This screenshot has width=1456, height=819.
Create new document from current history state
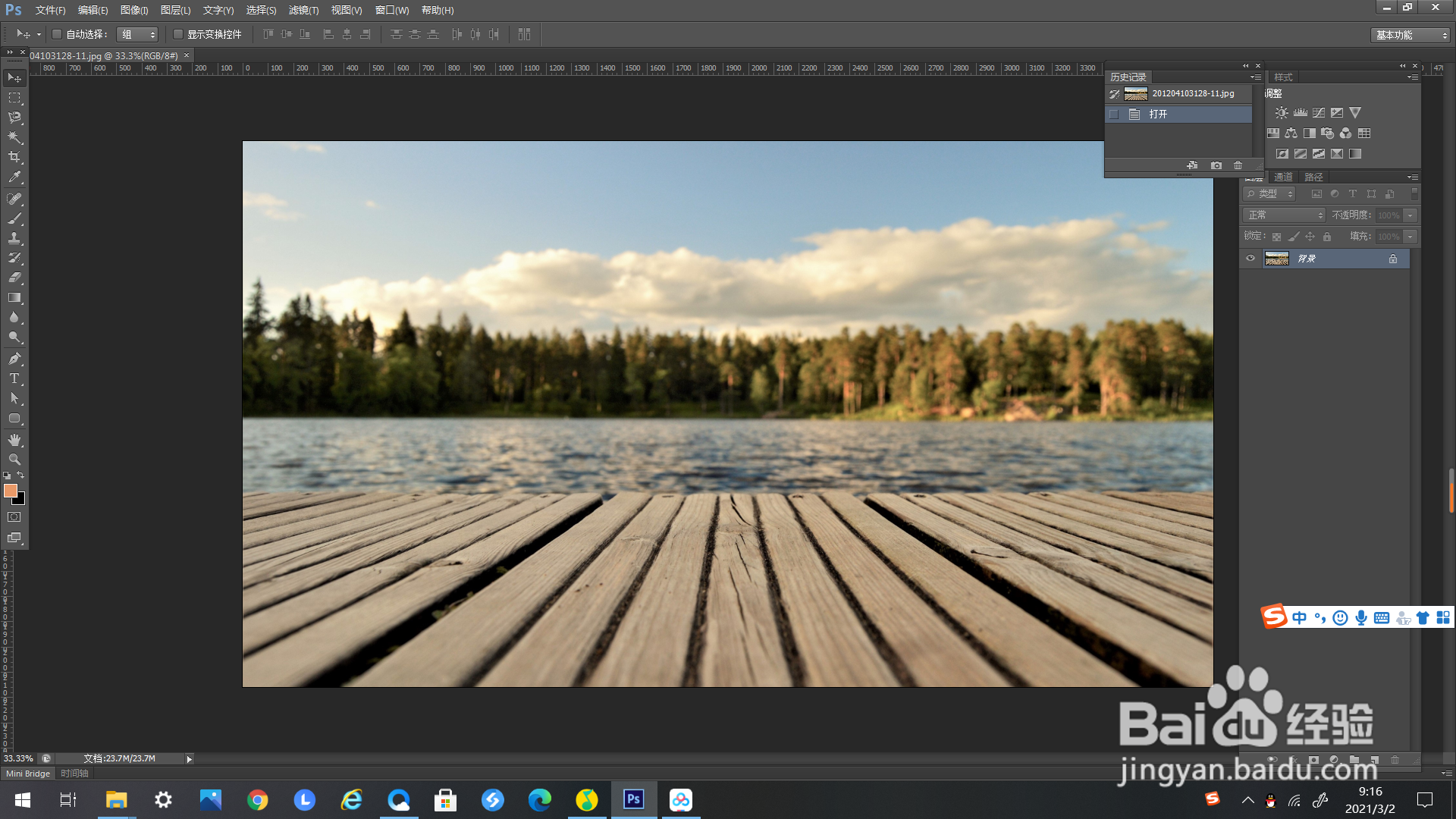[x=1192, y=165]
